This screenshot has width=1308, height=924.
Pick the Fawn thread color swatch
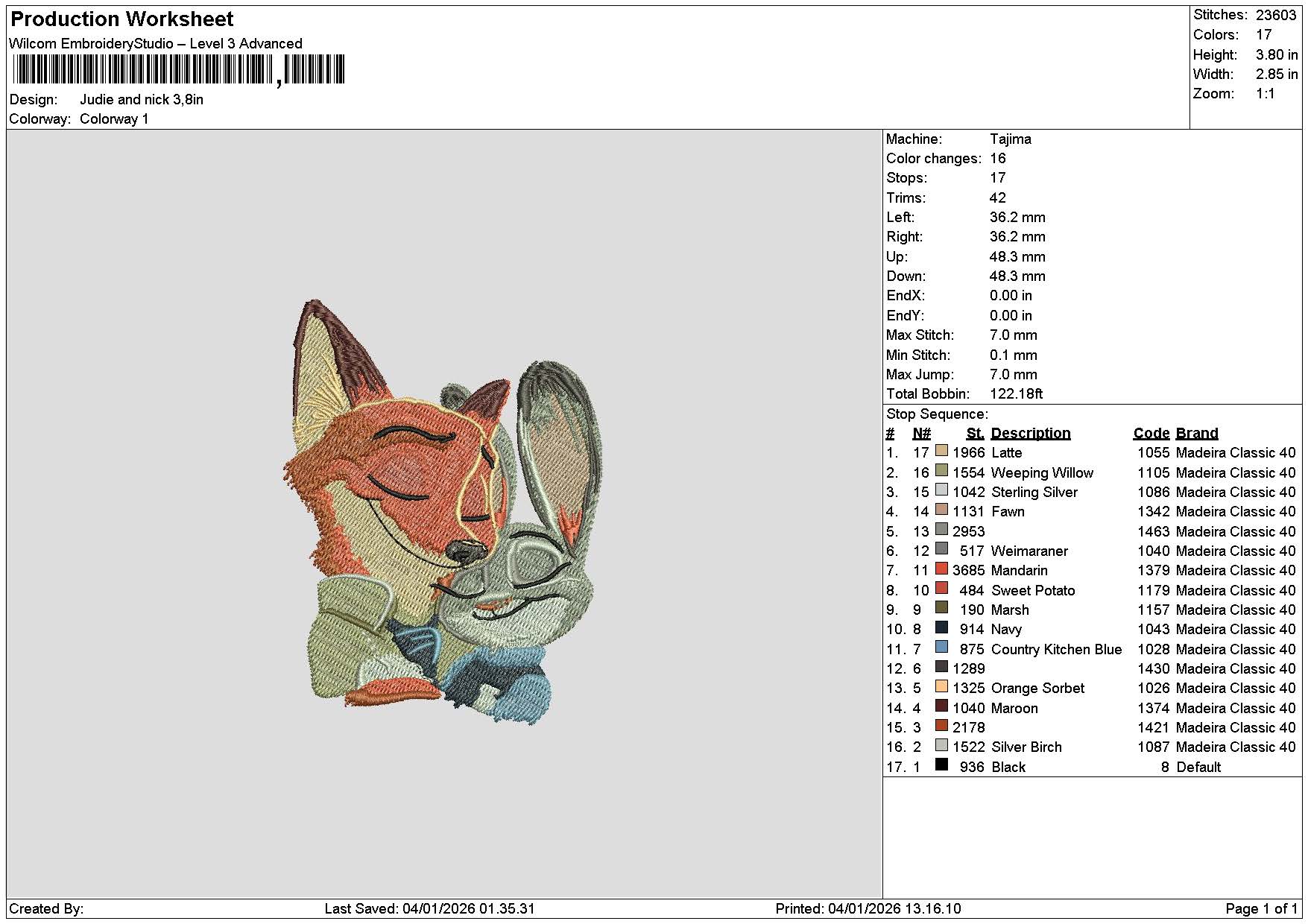click(x=941, y=510)
